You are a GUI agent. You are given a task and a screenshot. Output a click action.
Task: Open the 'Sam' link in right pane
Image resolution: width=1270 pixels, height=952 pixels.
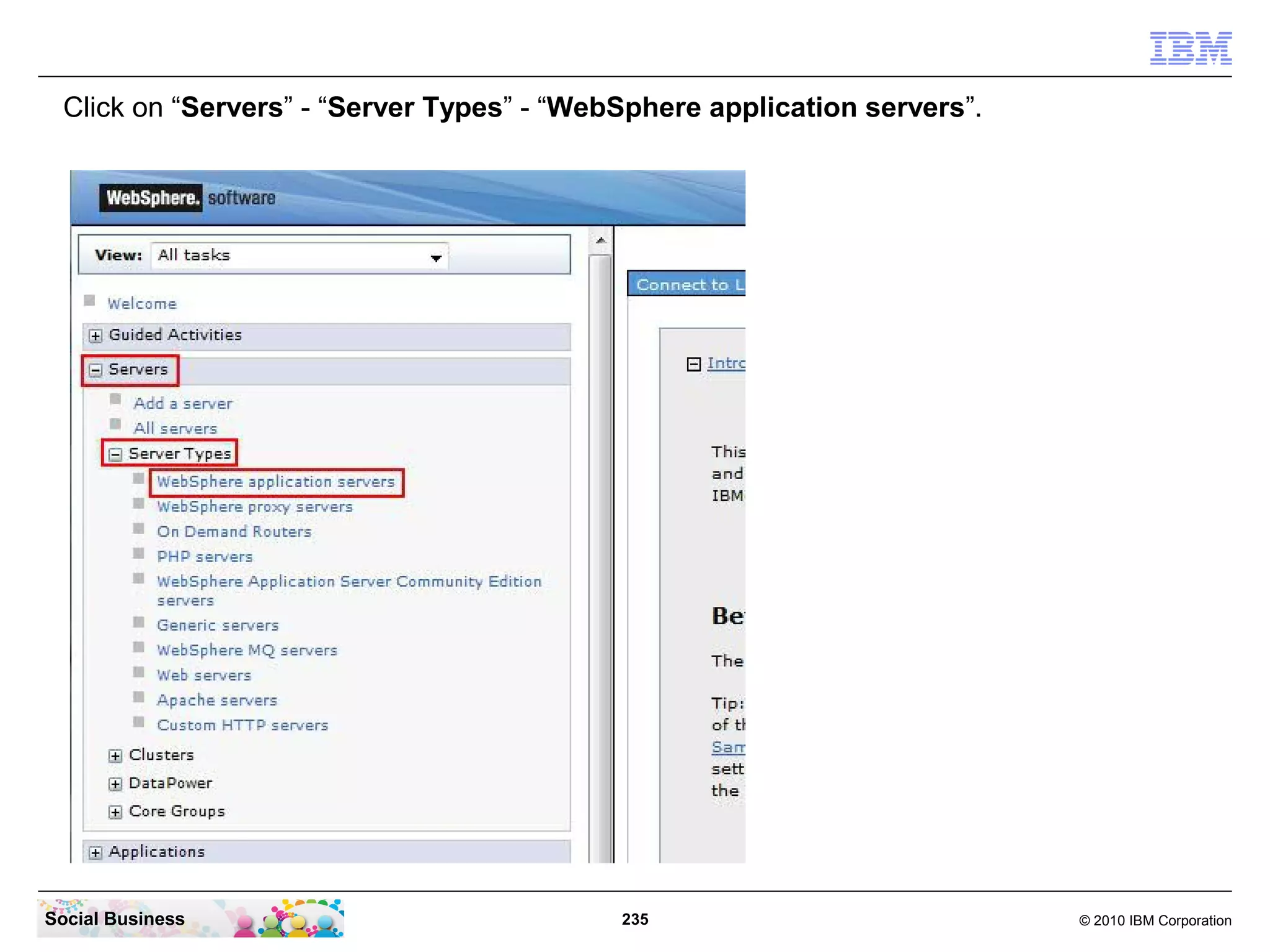click(x=728, y=747)
